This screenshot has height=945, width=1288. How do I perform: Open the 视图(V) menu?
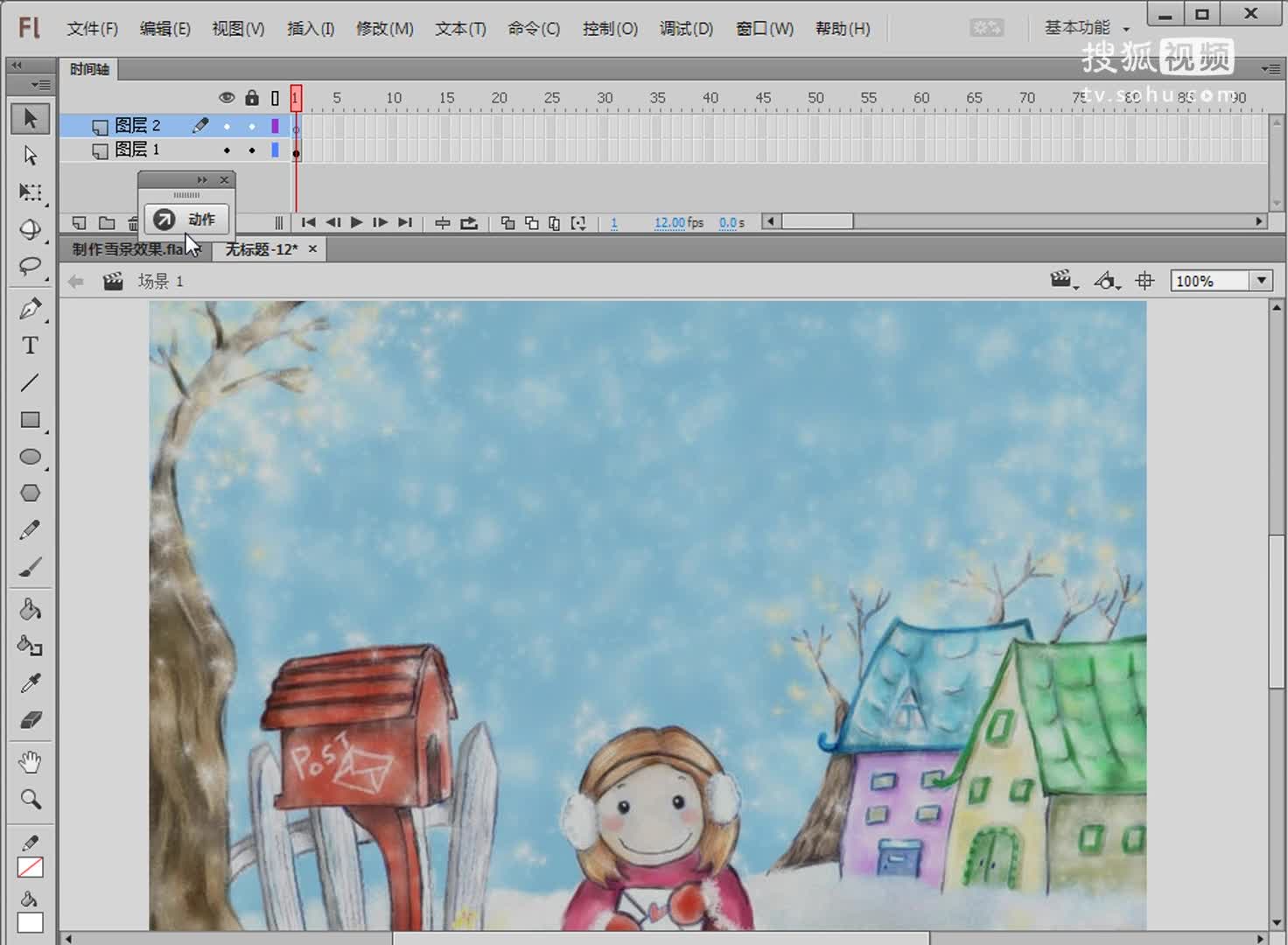pos(238,29)
